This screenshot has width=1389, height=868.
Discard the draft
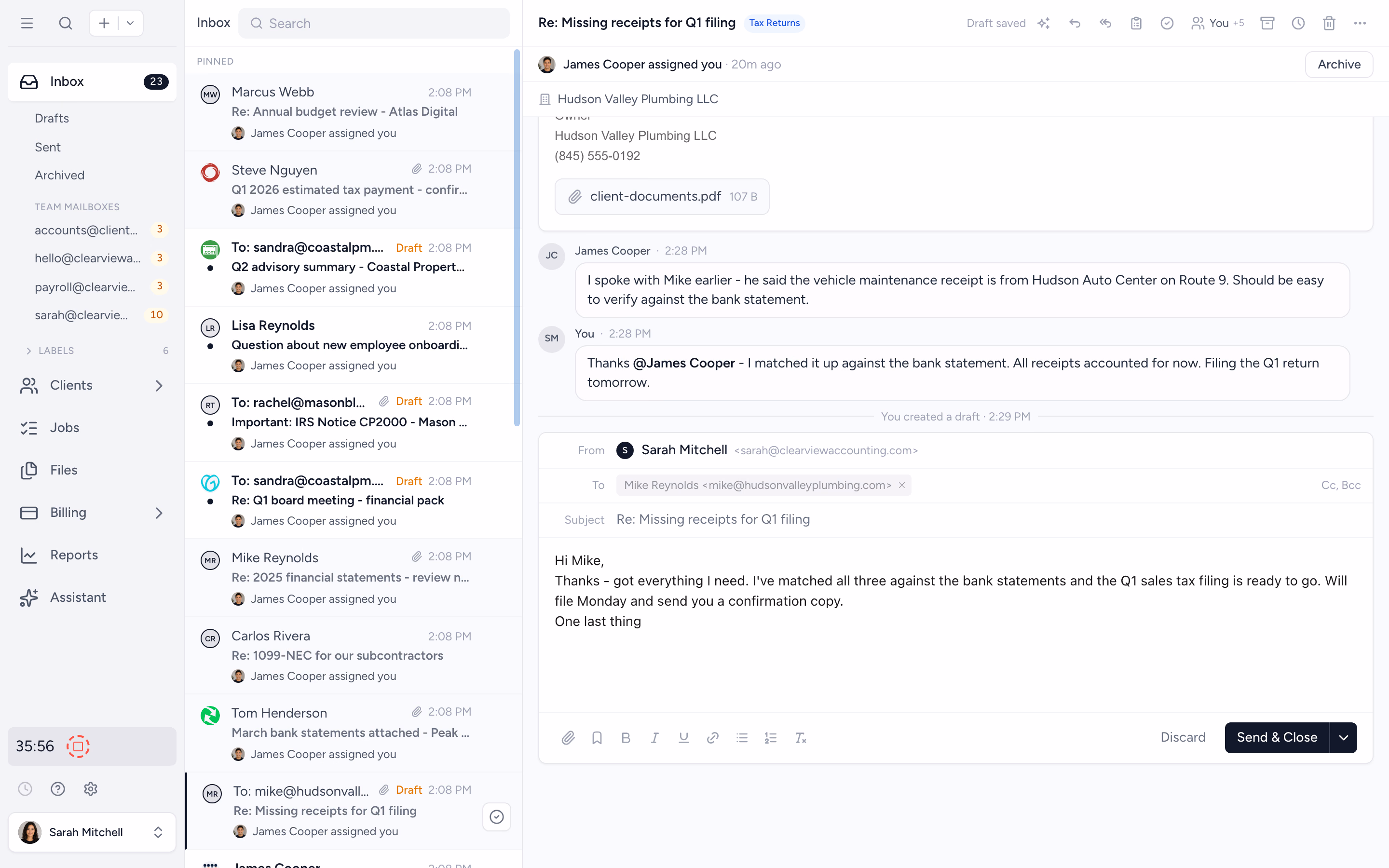1183,737
